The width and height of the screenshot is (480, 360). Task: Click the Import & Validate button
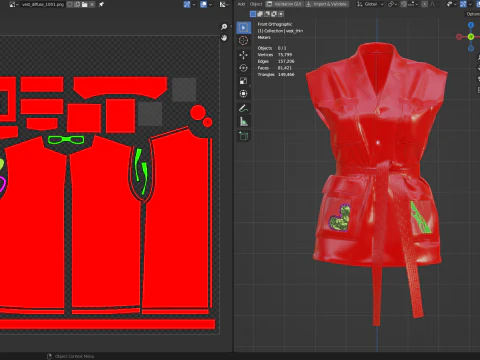(327, 4)
